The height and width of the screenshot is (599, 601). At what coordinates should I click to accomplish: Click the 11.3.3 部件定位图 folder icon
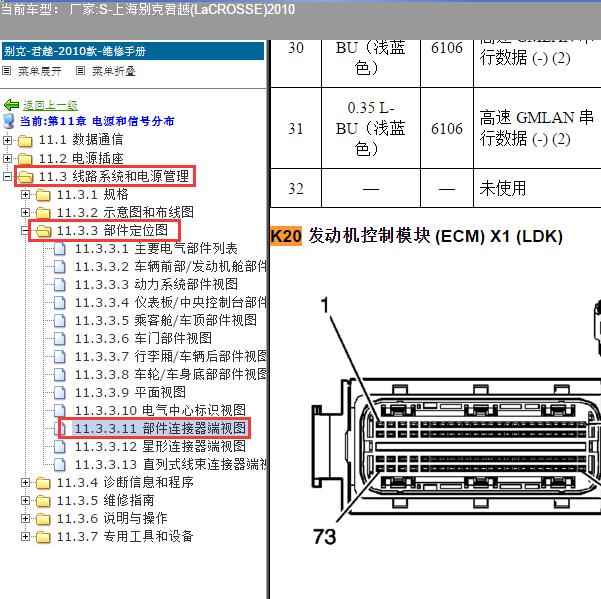click(x=43, y=231)
